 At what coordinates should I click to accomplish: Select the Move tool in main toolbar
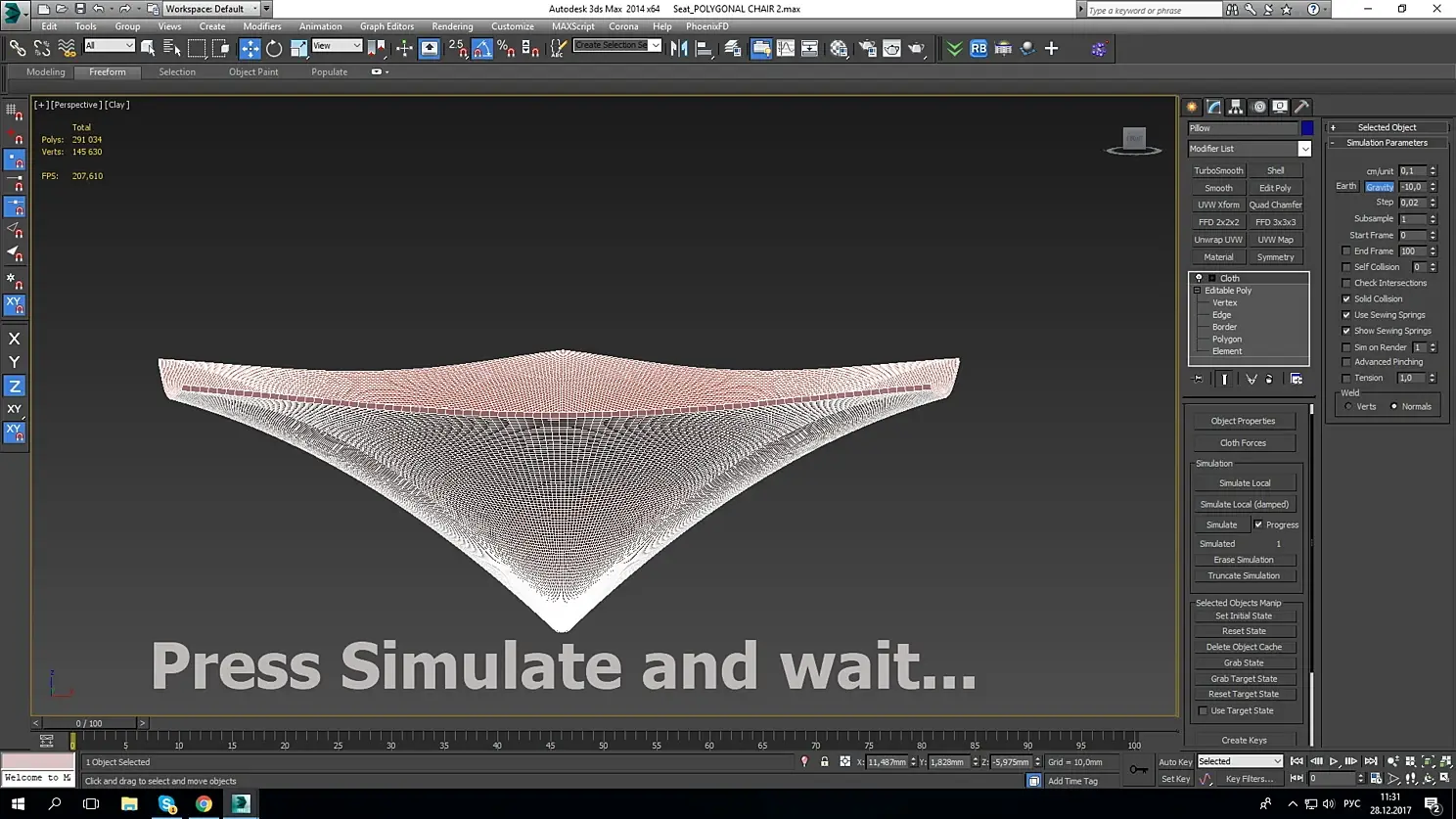tap(250, 48)
